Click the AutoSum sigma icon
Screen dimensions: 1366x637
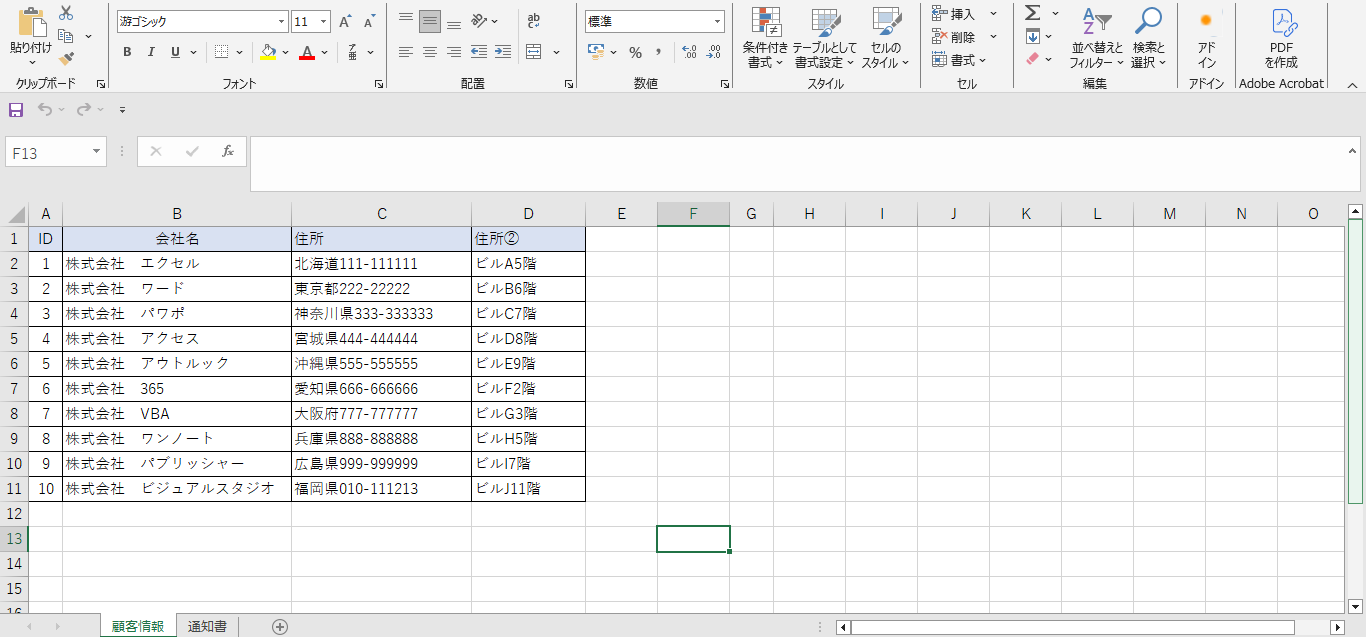point(1032,13)
